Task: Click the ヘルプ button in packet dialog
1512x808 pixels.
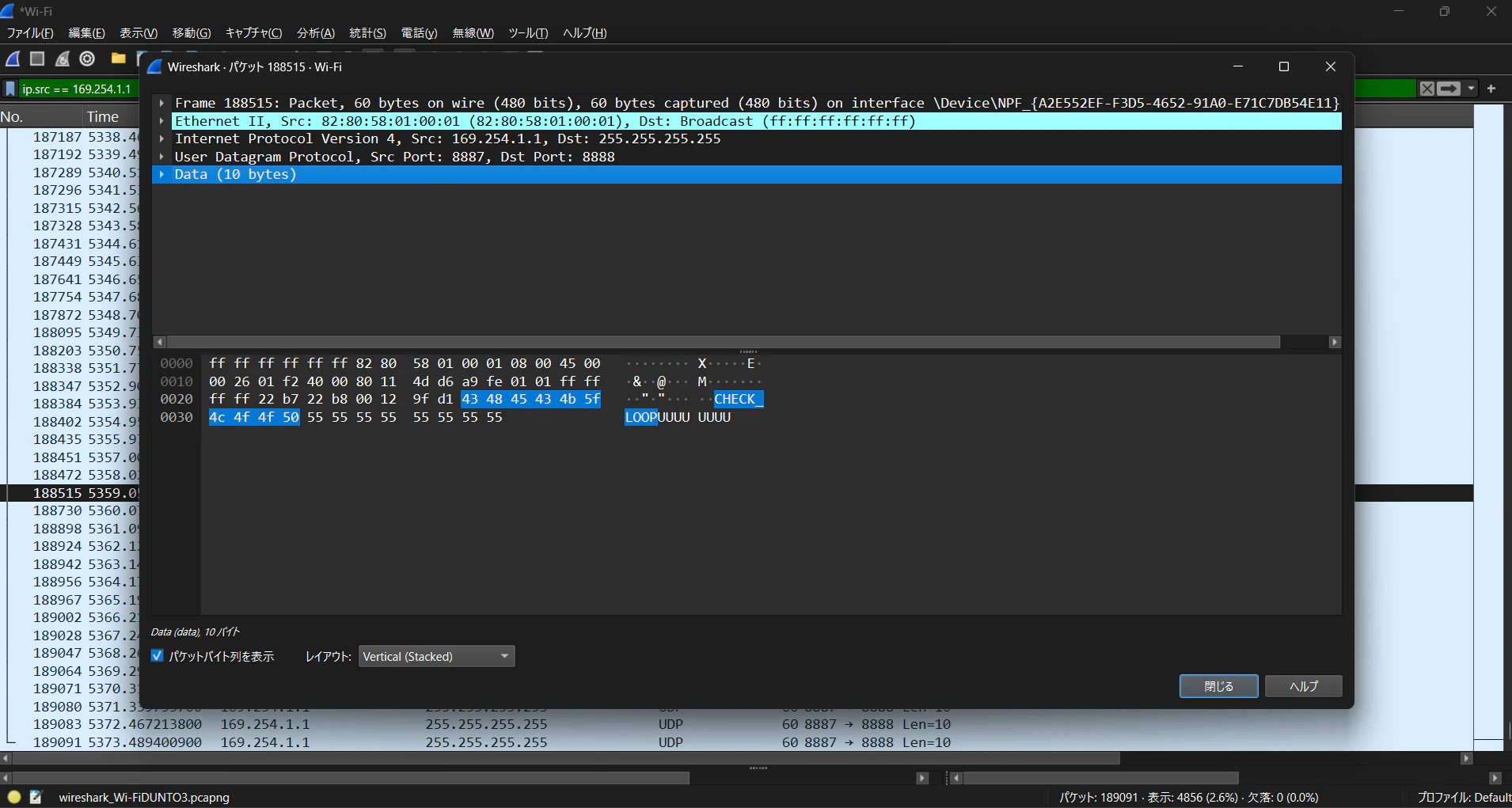Action: pyautogui.click(x=1304, y=686)
